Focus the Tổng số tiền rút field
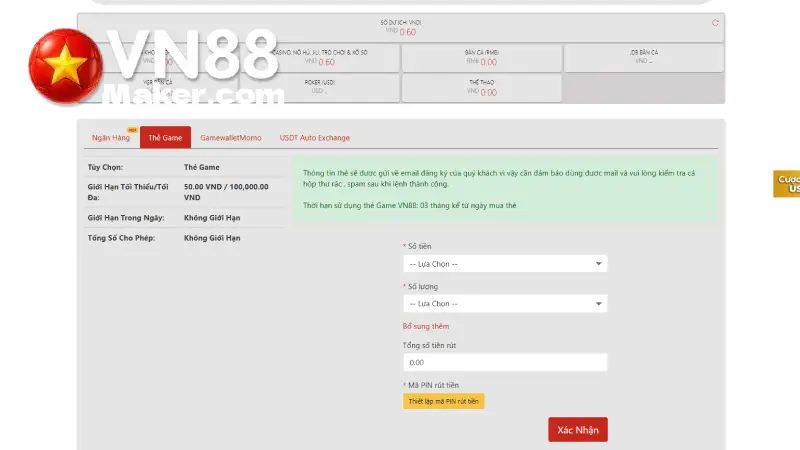This screenshot has height=450, width=800. [x=505, y=362]
